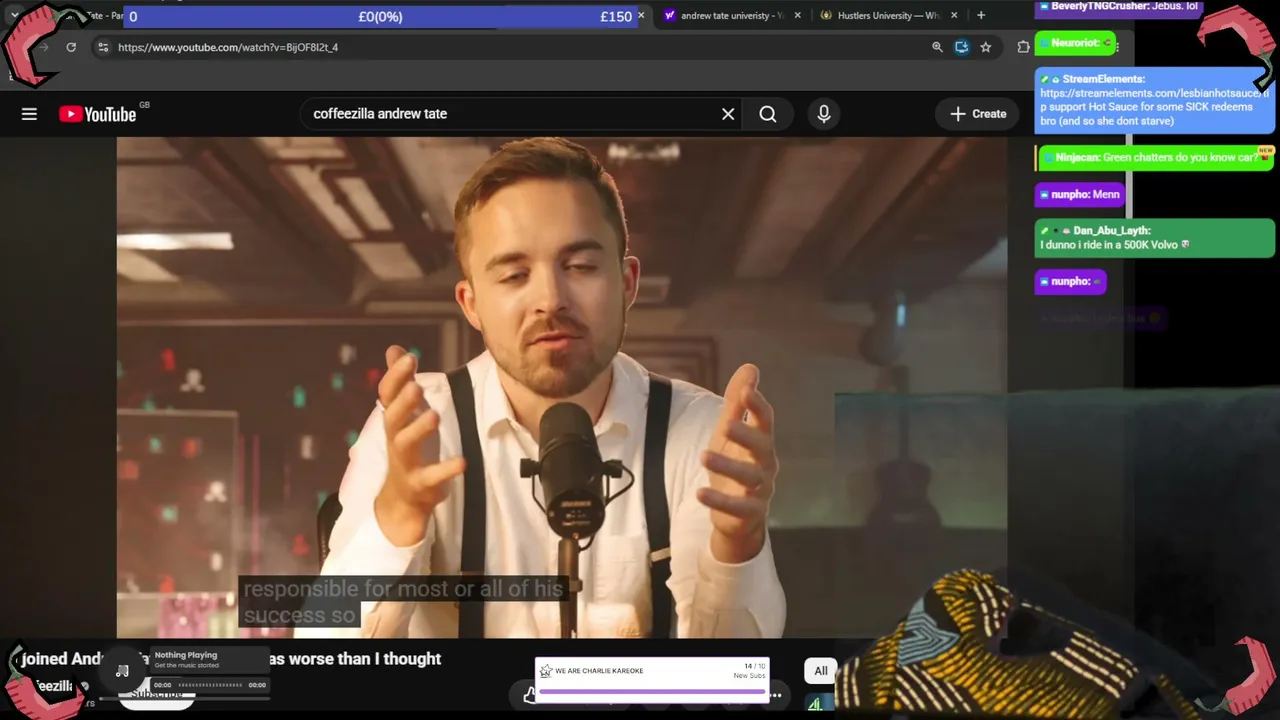Click the YouTube search magnifier button
Viewport: 1280px width, 720px height.
[x=768, y=114]
